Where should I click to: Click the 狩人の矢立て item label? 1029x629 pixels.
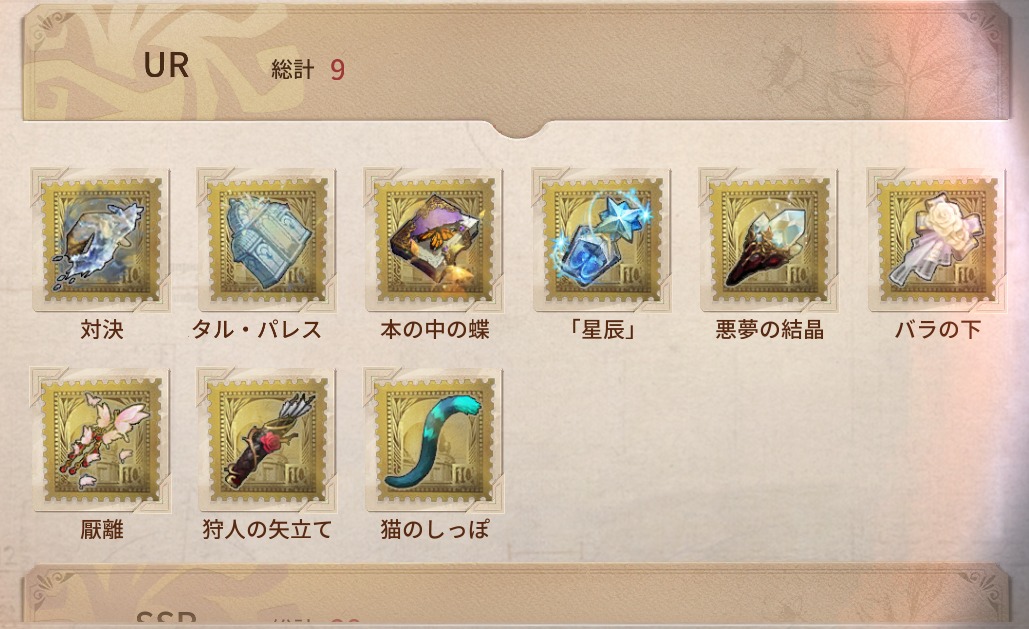click(x=267, y=529)
